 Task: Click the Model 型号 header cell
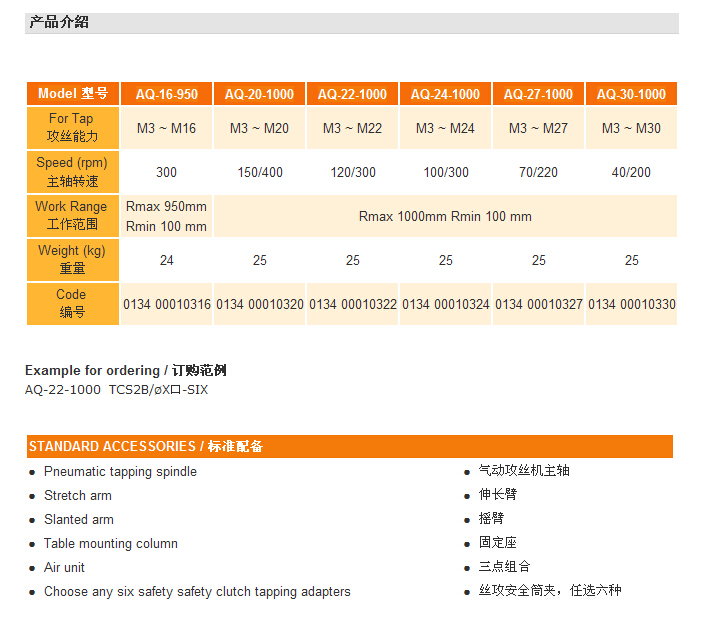tap(72, 94)
